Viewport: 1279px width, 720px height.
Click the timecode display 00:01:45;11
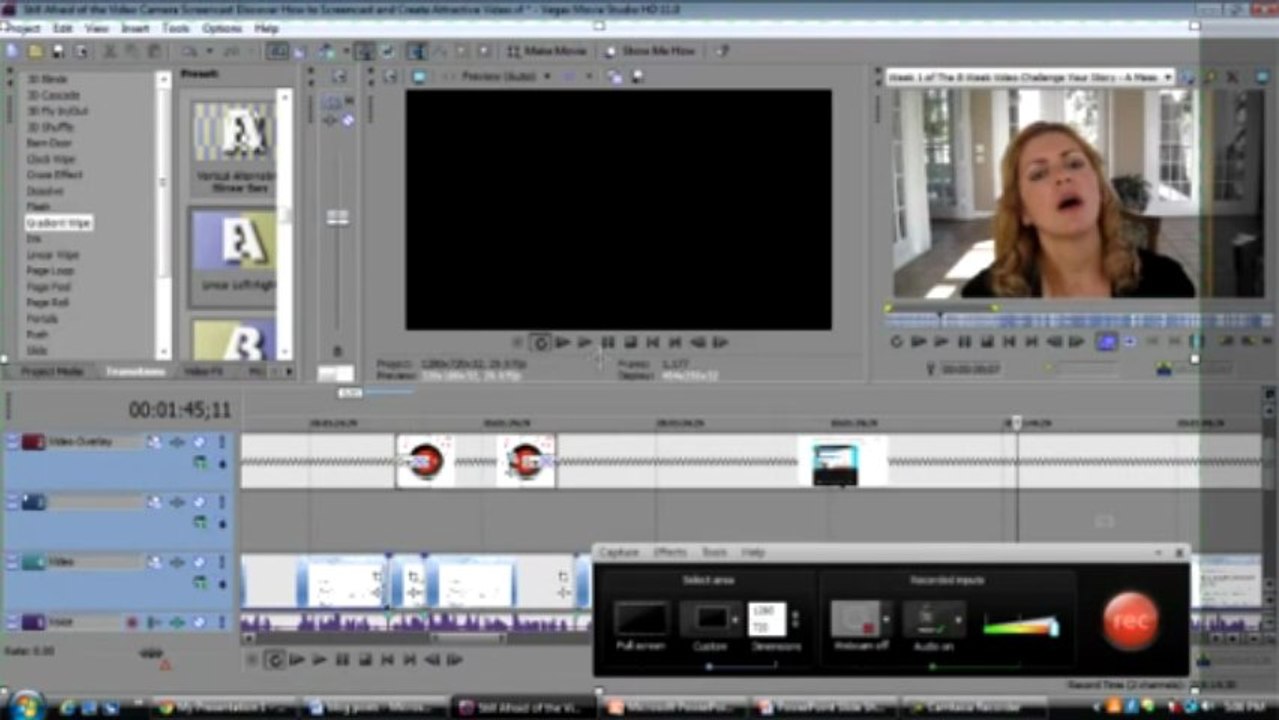180,410
